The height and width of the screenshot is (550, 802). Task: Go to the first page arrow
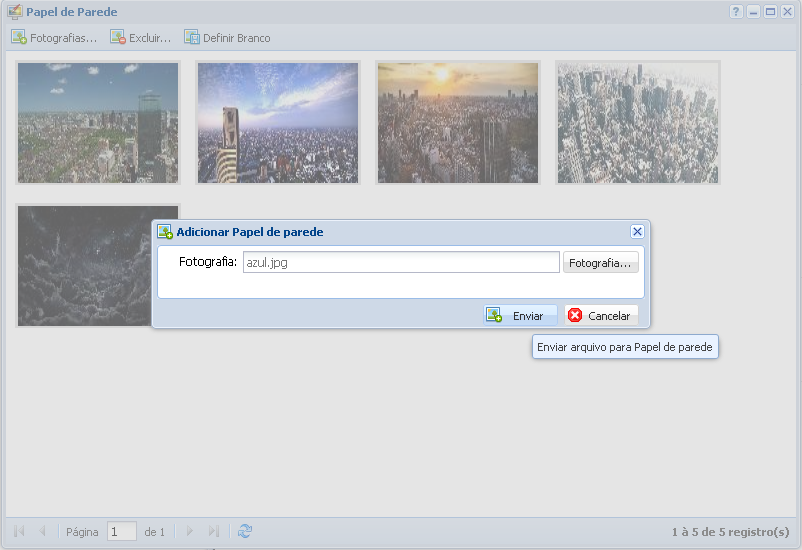pyautogui.click(x=19, y=531)
